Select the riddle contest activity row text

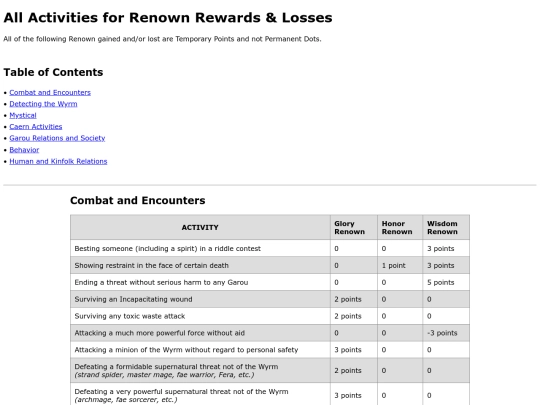click(167, 249)
